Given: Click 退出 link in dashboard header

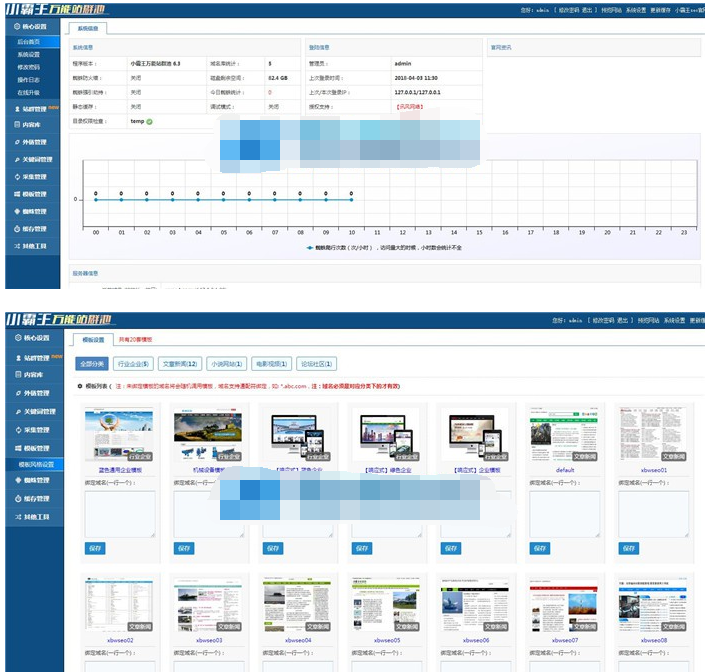Looking at the screenshot, I should (587, 10).
